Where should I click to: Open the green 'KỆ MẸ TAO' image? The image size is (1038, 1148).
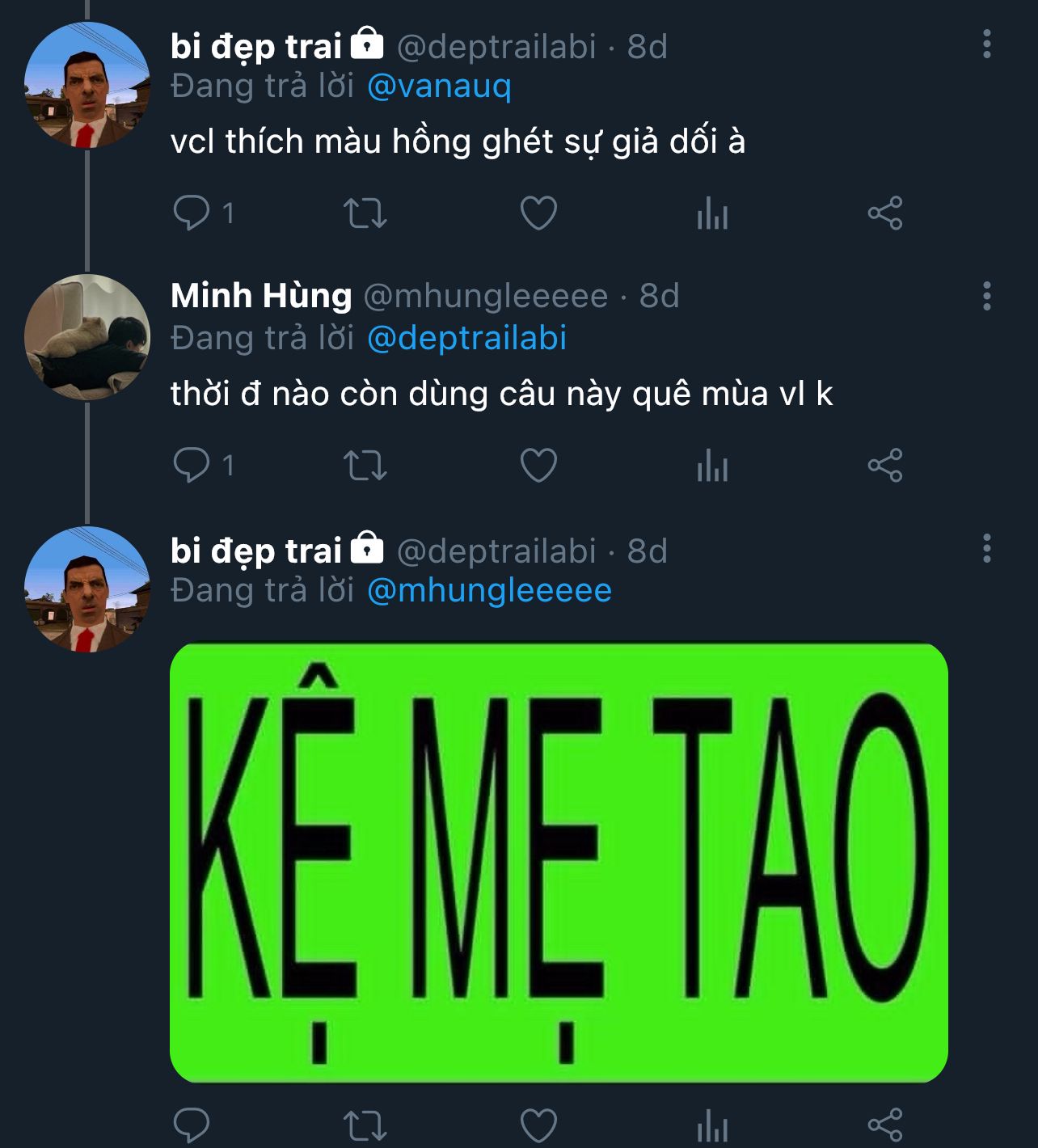point(559,863)
